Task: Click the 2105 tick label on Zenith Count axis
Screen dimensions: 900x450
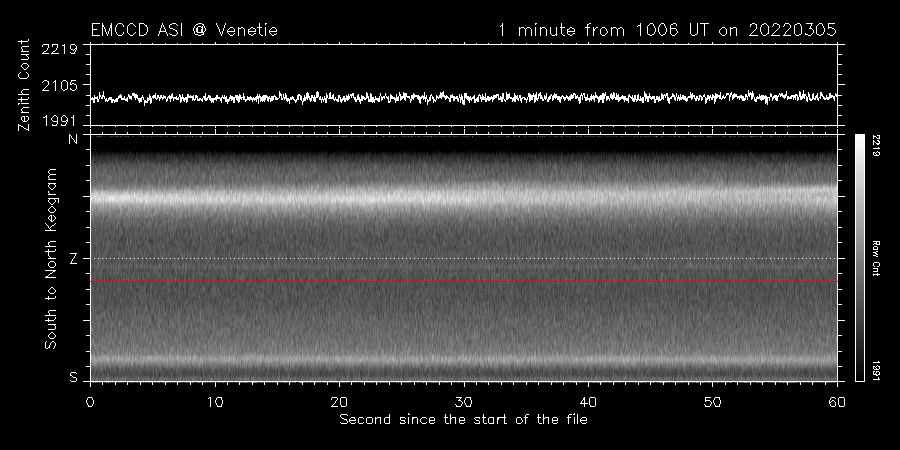Action: [x=59, y=86]
